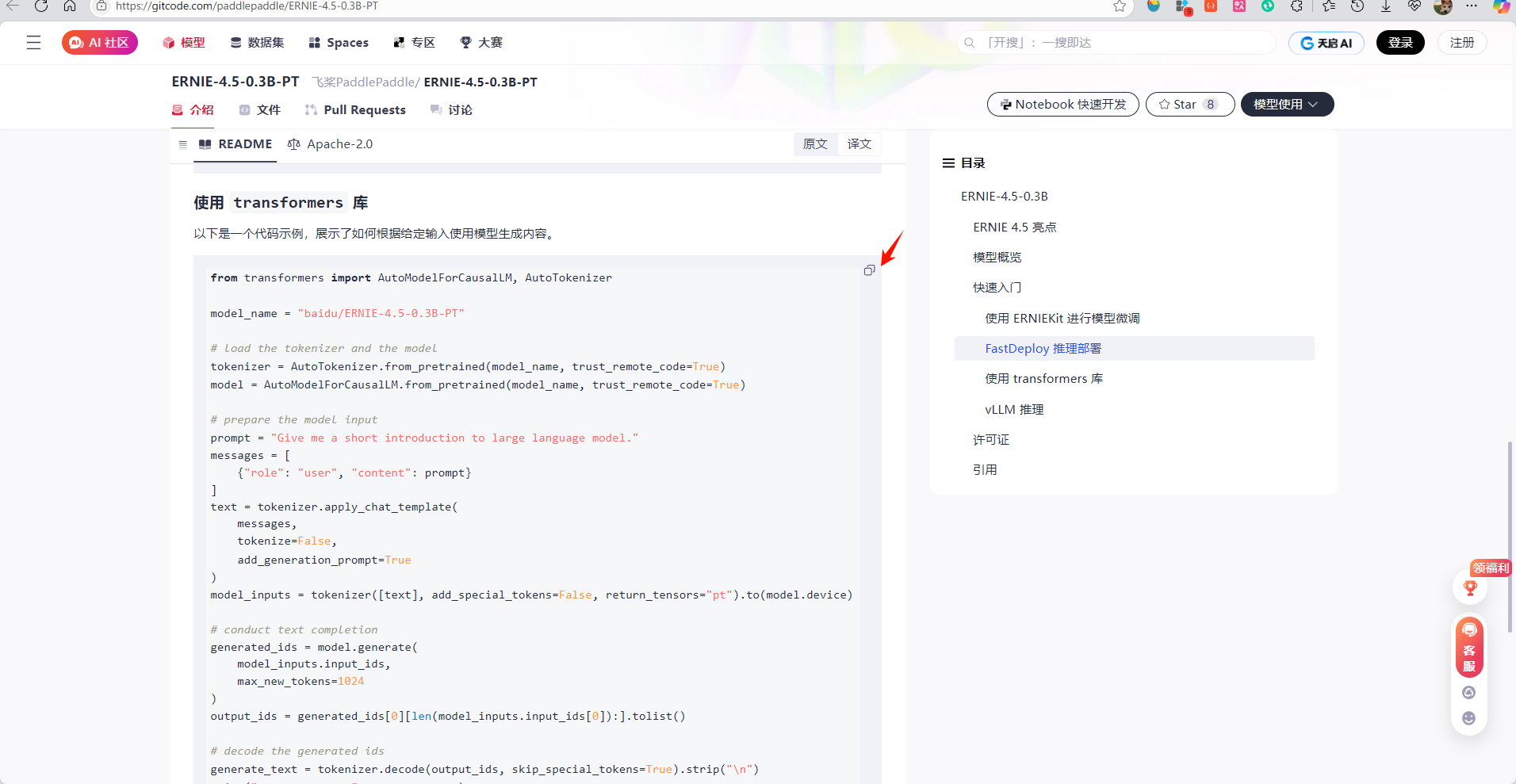Viewport: 1516px width, 784px height.
Task: Go to the 模型 section
Action: pos(184,43)
